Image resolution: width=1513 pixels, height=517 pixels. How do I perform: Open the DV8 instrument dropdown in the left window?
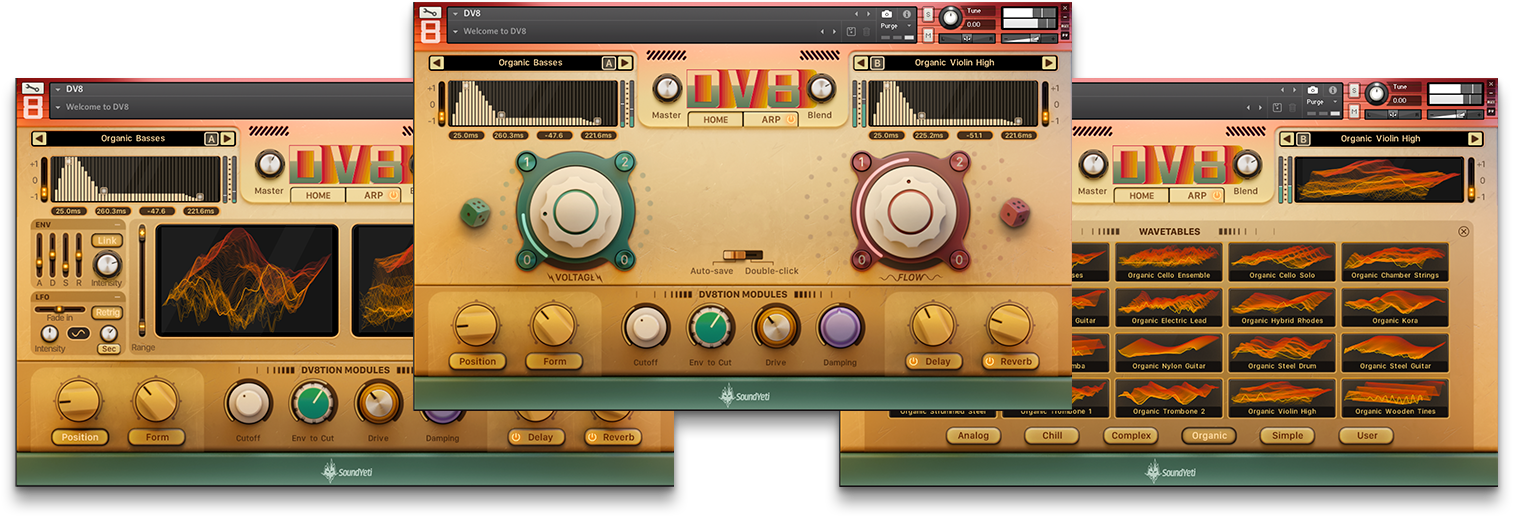click(x=58, y=89)
